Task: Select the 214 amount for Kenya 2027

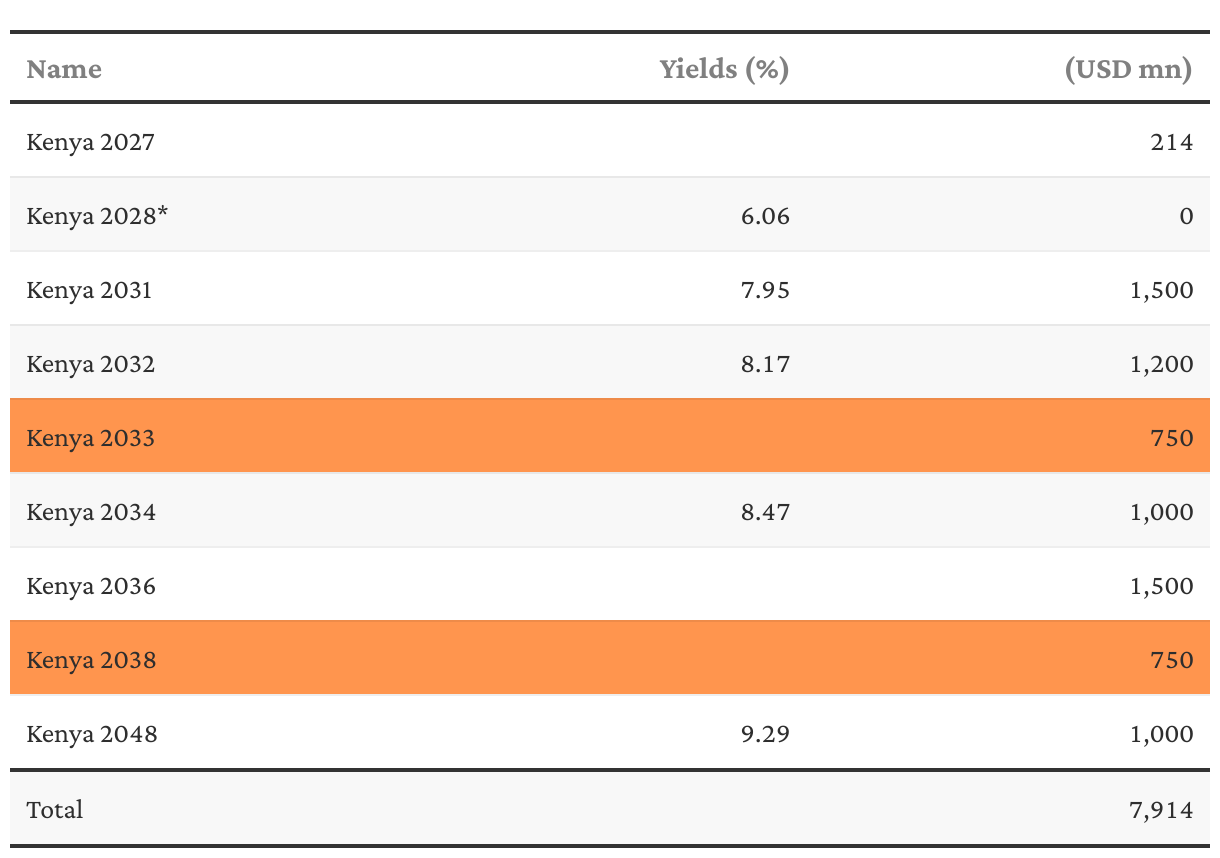Action: tap(1172, 142)
